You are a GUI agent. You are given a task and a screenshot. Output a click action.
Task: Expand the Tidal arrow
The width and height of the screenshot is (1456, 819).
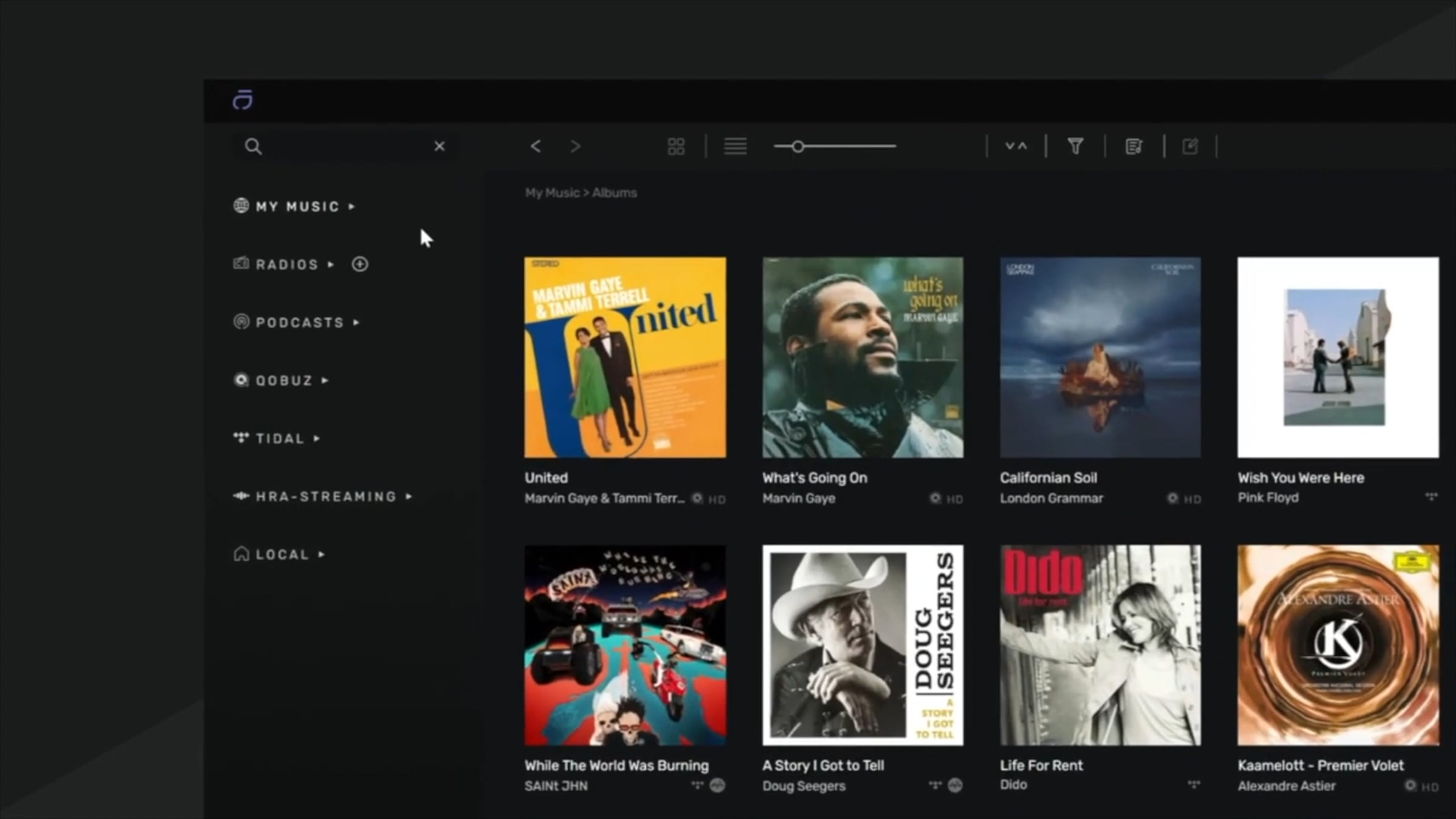(x=317, y=438)
